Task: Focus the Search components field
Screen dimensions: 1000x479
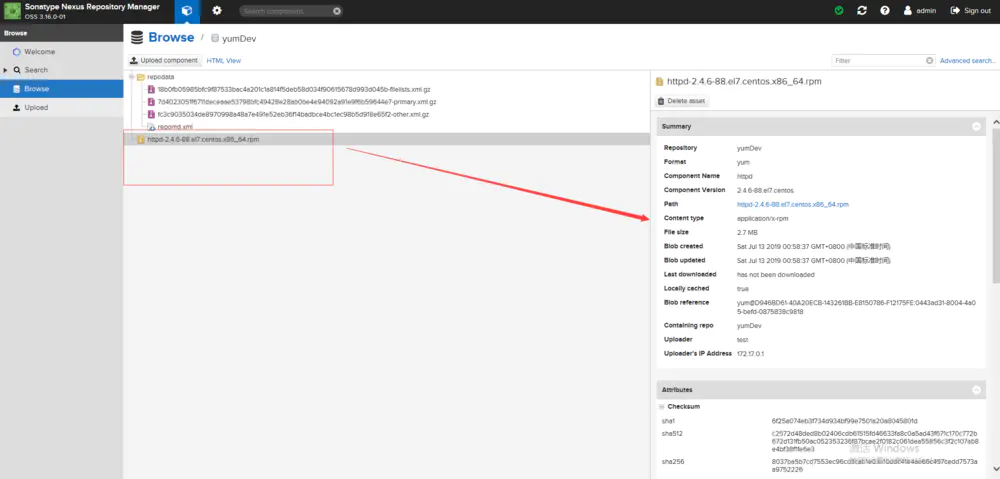Action: (286, 11)
